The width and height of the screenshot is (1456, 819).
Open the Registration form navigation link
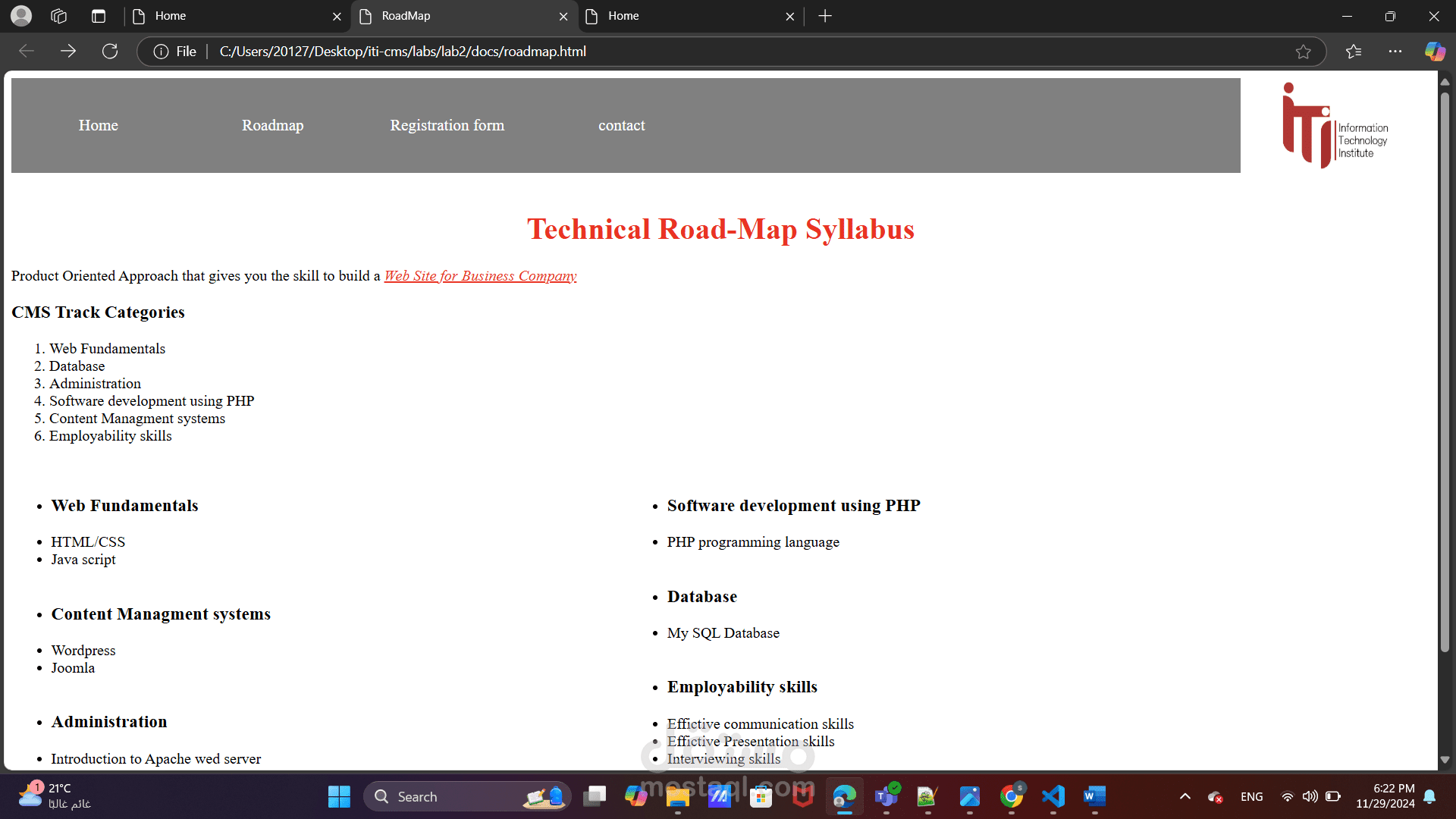(447, 125)
